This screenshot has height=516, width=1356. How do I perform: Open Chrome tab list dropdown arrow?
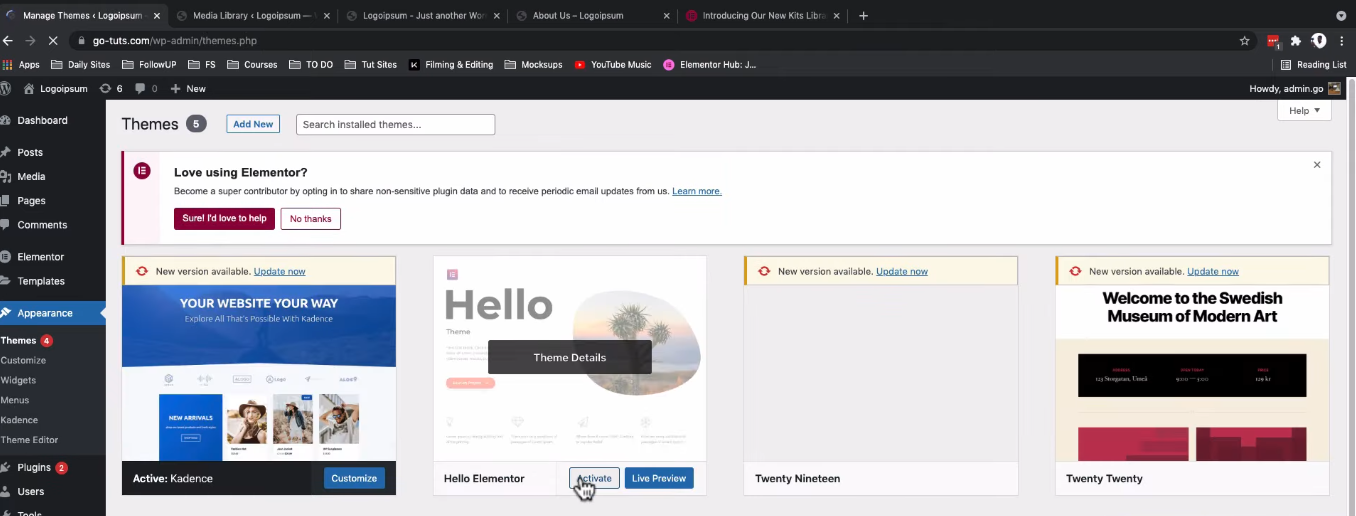[x=1341, y=15]
